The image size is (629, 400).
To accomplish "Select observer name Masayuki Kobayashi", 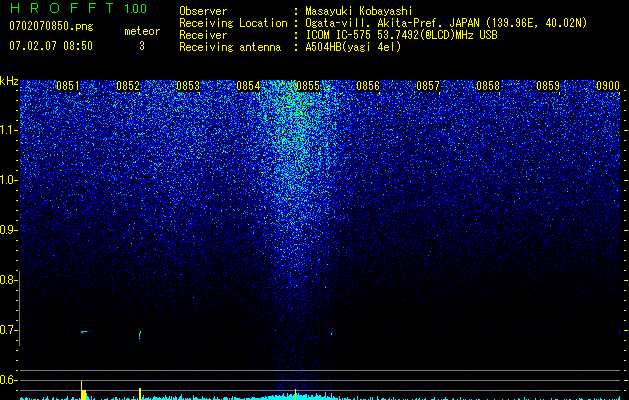I will 359,11.
